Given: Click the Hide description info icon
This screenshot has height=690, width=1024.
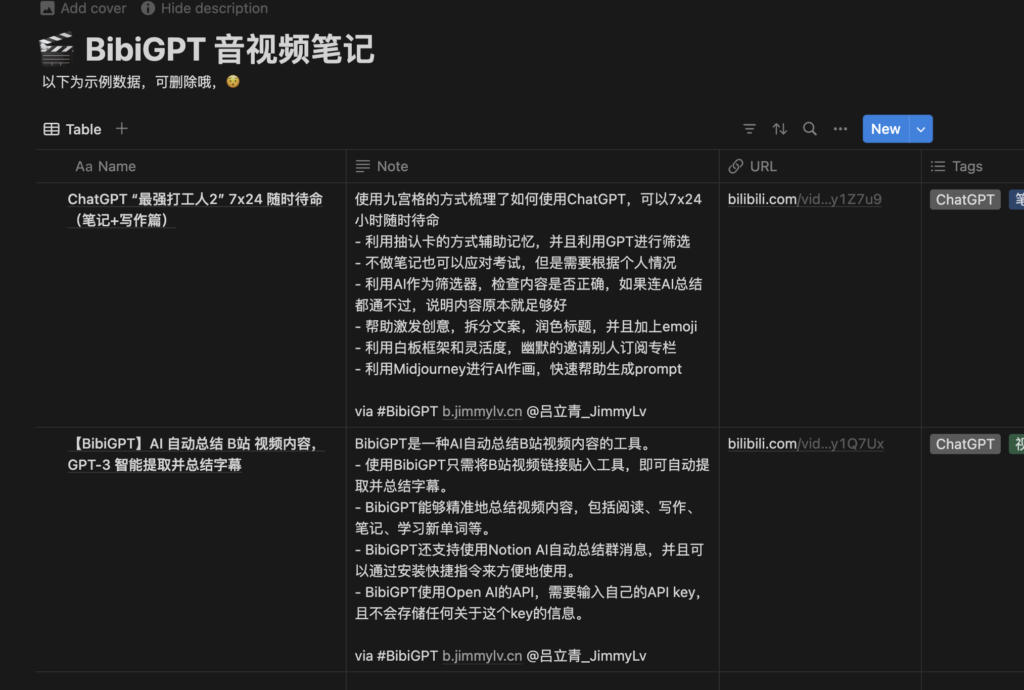Looking at the screenshot, I should 148,8.
